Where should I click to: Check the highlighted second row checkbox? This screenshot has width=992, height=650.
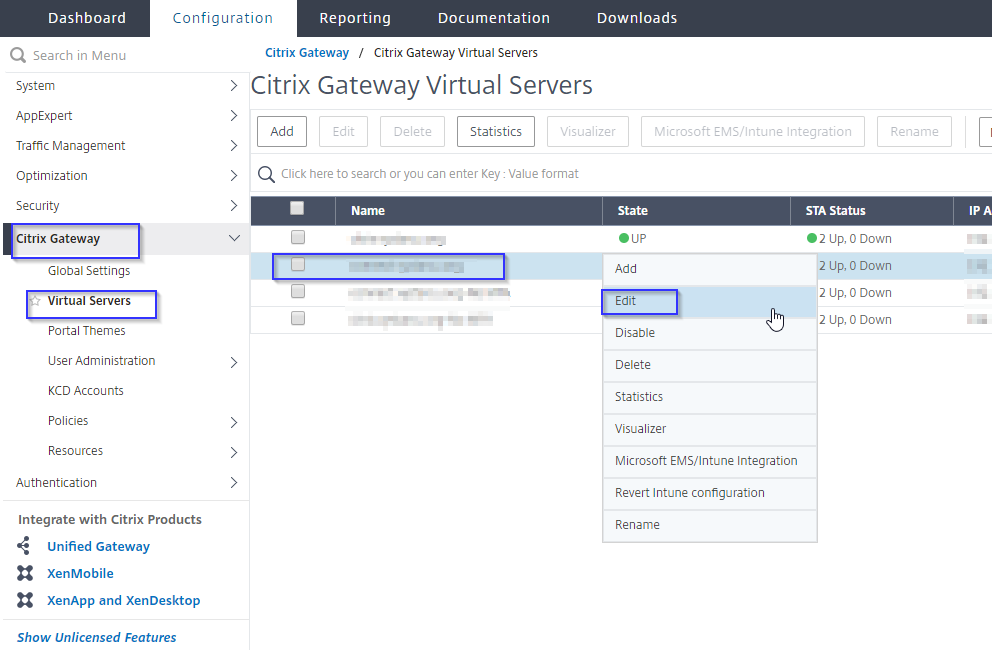pos(298,265)
